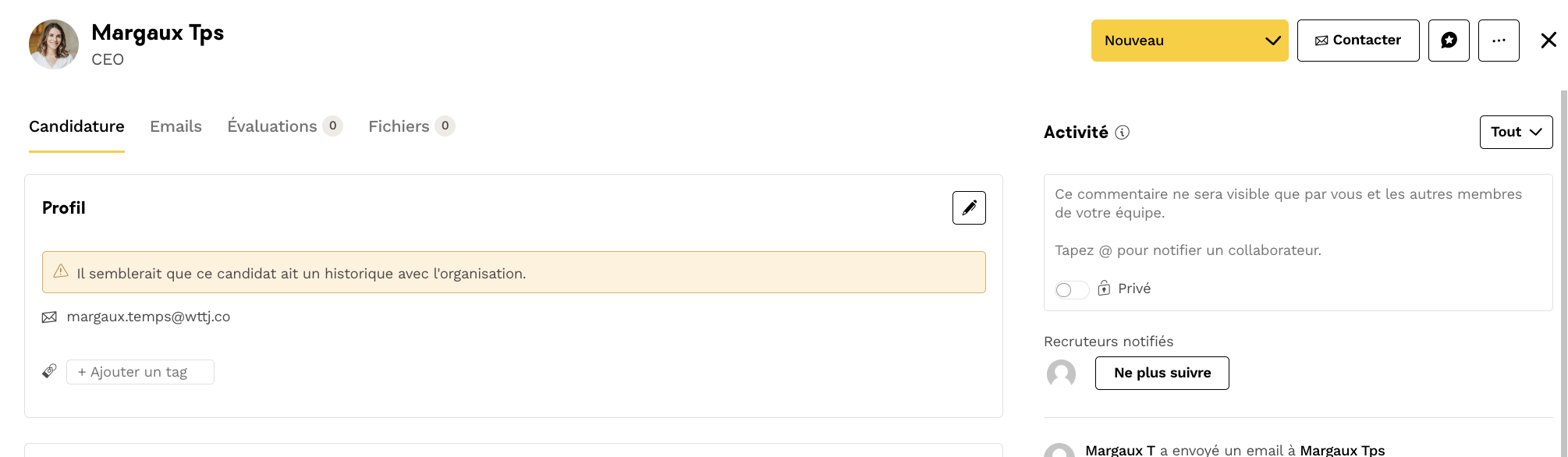
Task: Switch to the Emails tab
Action: point(176,126)
